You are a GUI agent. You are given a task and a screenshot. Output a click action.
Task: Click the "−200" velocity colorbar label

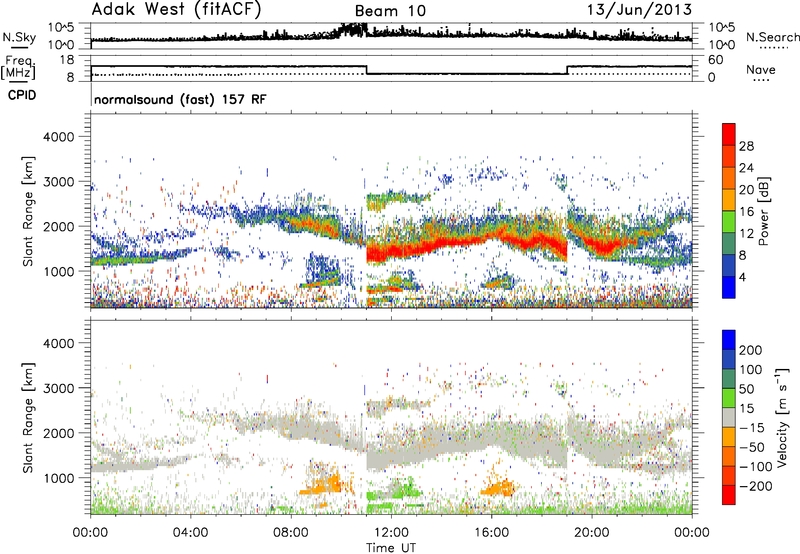tap(756, 486)
